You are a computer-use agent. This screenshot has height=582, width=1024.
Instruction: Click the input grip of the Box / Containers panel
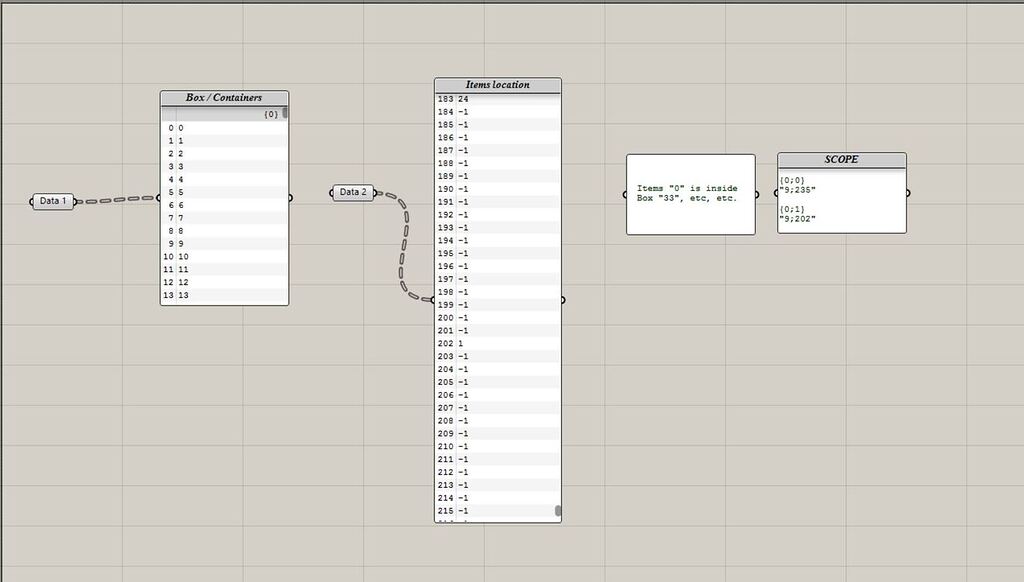[x=157, y=198]
